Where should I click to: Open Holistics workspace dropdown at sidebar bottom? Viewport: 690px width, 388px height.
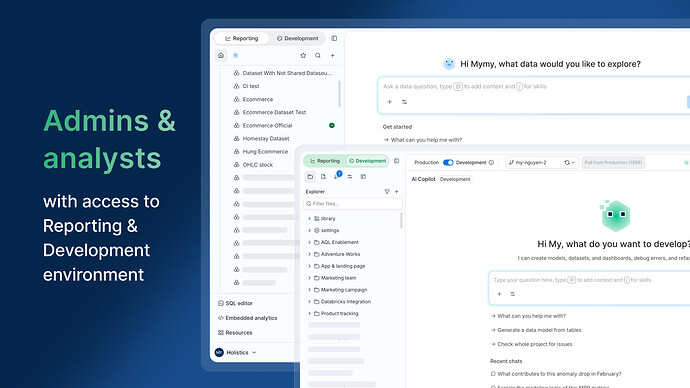235,352
